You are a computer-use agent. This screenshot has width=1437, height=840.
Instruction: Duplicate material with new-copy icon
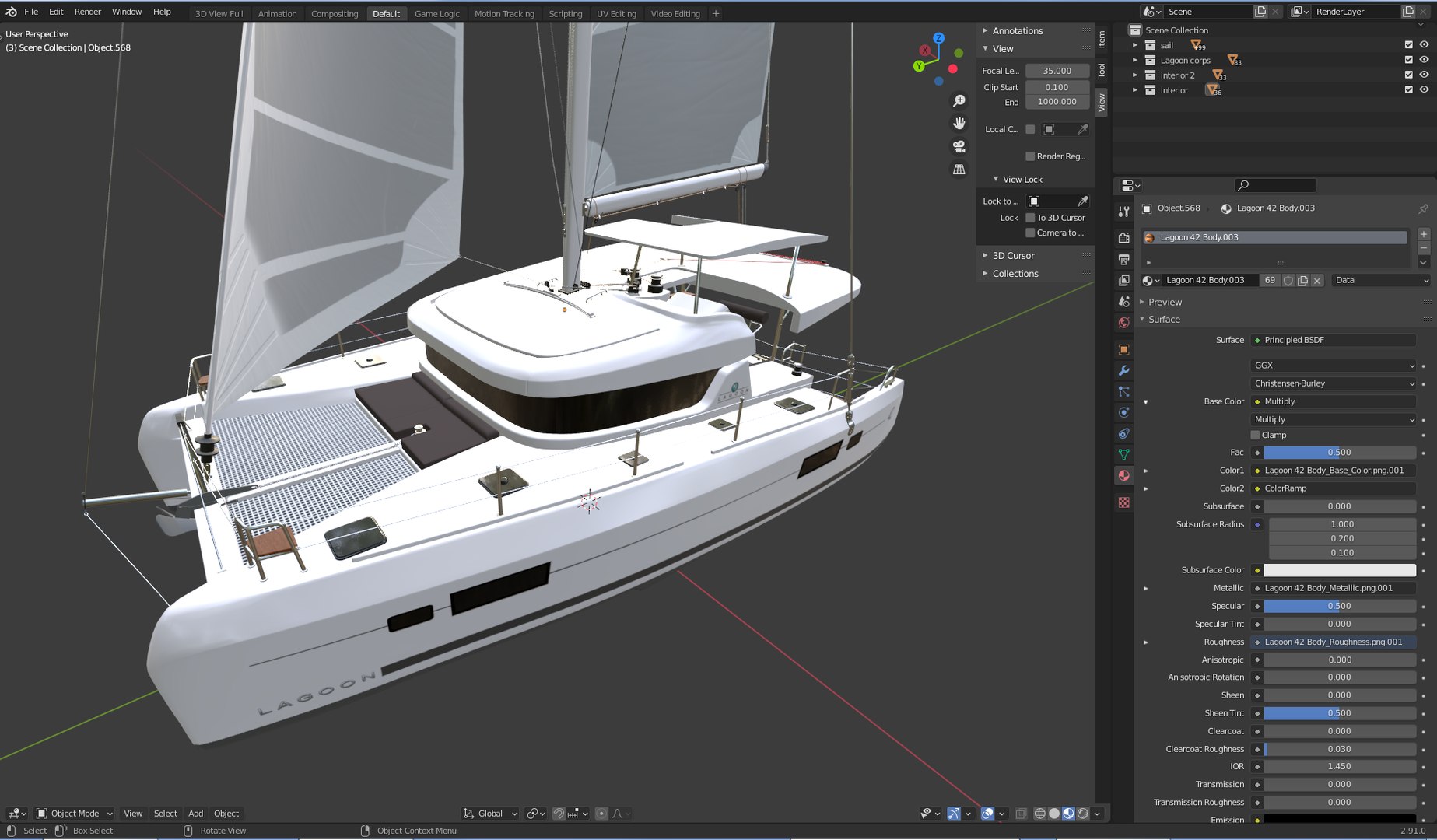pyautogui.click(x=1302, y=280)
